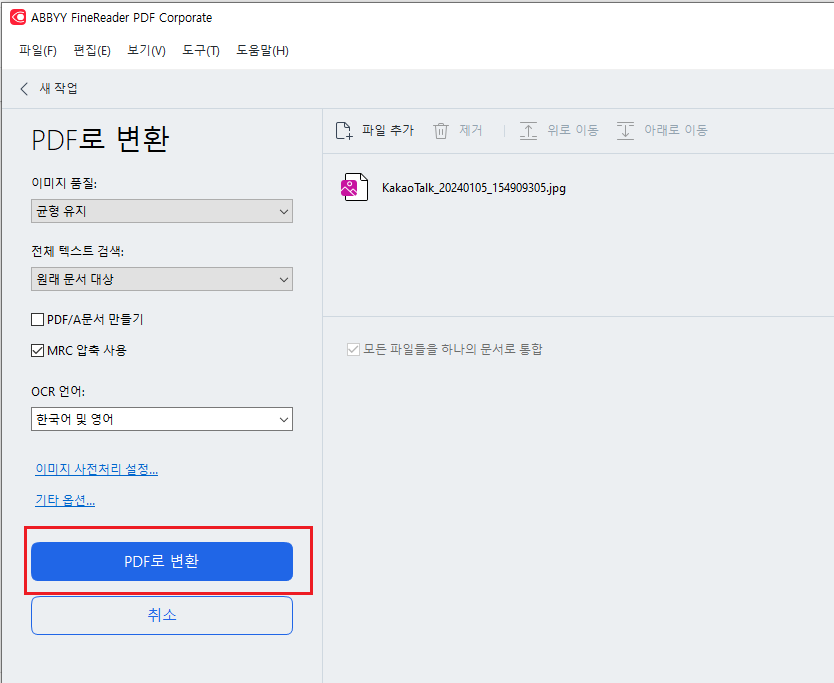Open the 편집(E) menu
The height and width of the screenshot is (683, 834).
pos(92,51)
